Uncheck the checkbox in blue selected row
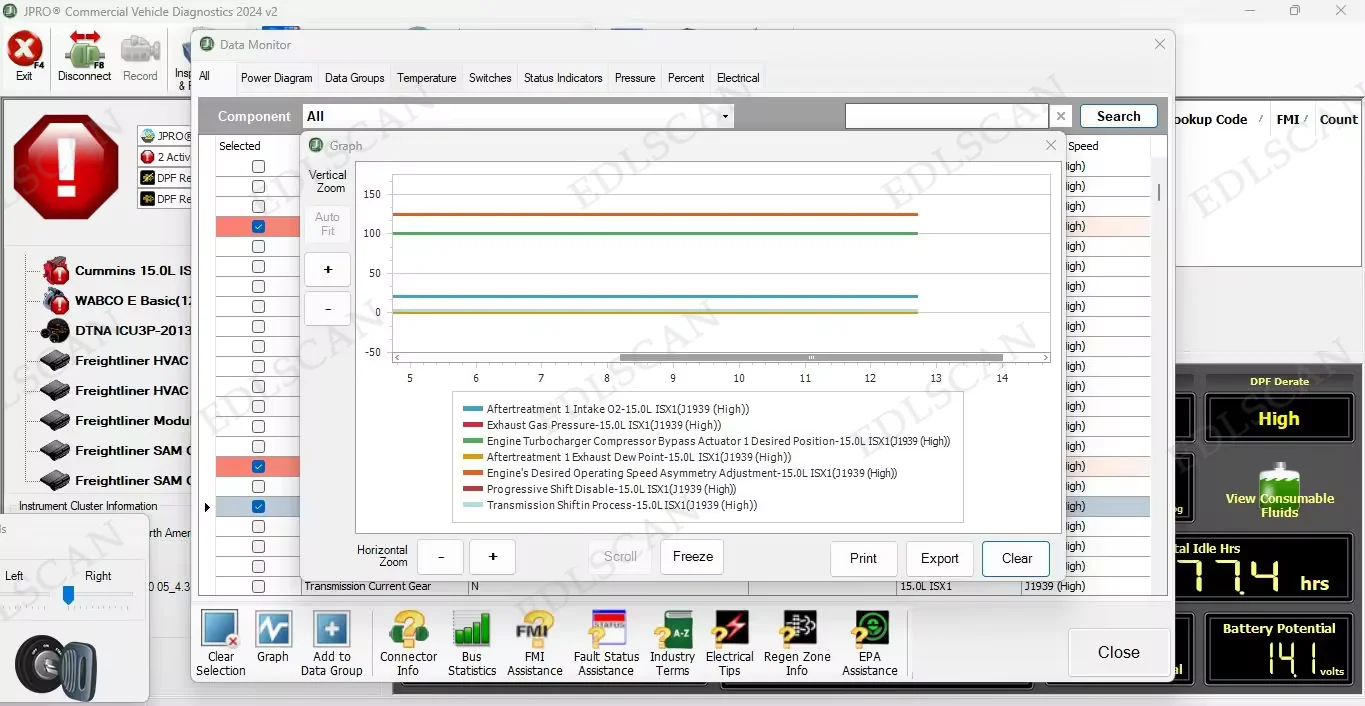1365x706 pixels. [258, 507]
